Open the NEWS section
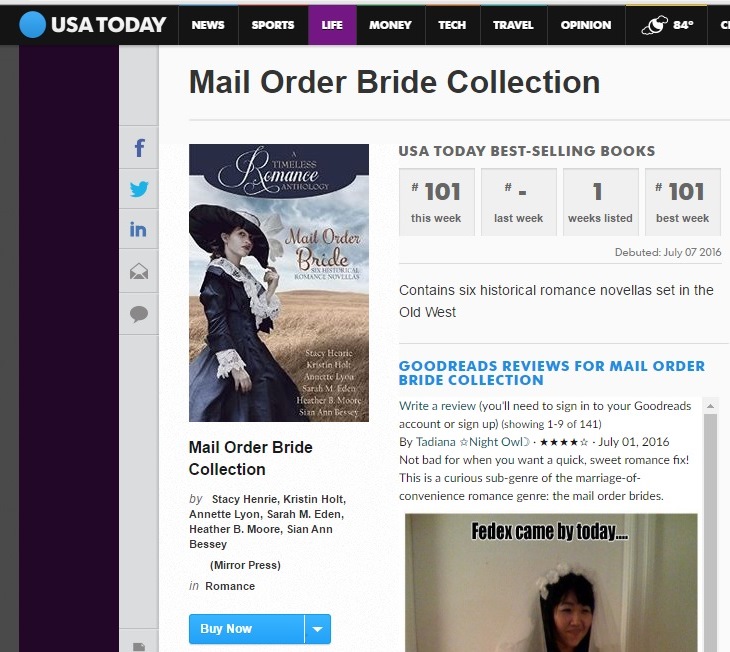The width and height of the screenshot is (730, 652). click(208, 25)
